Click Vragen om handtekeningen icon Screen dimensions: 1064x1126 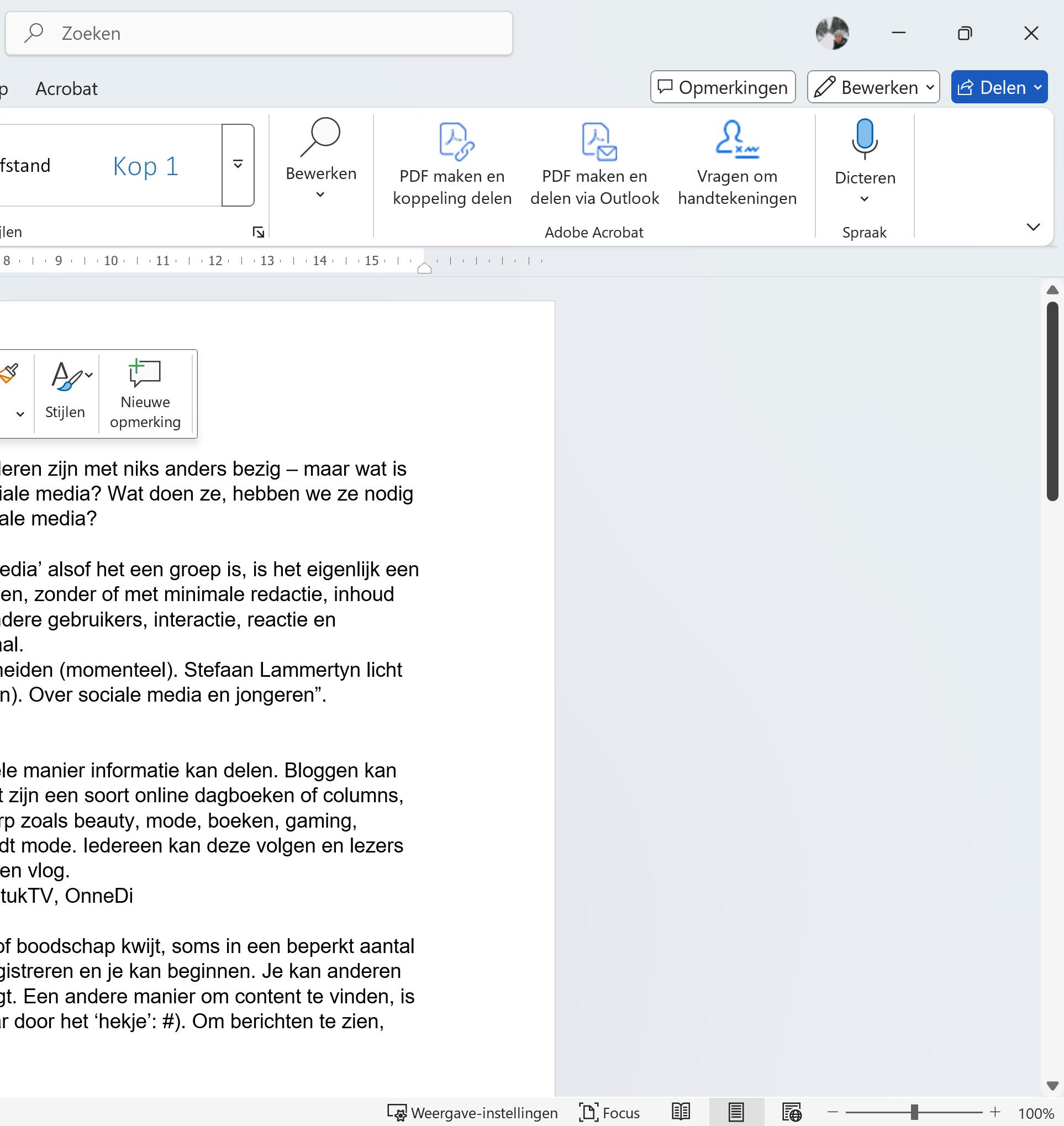point(736,140)
